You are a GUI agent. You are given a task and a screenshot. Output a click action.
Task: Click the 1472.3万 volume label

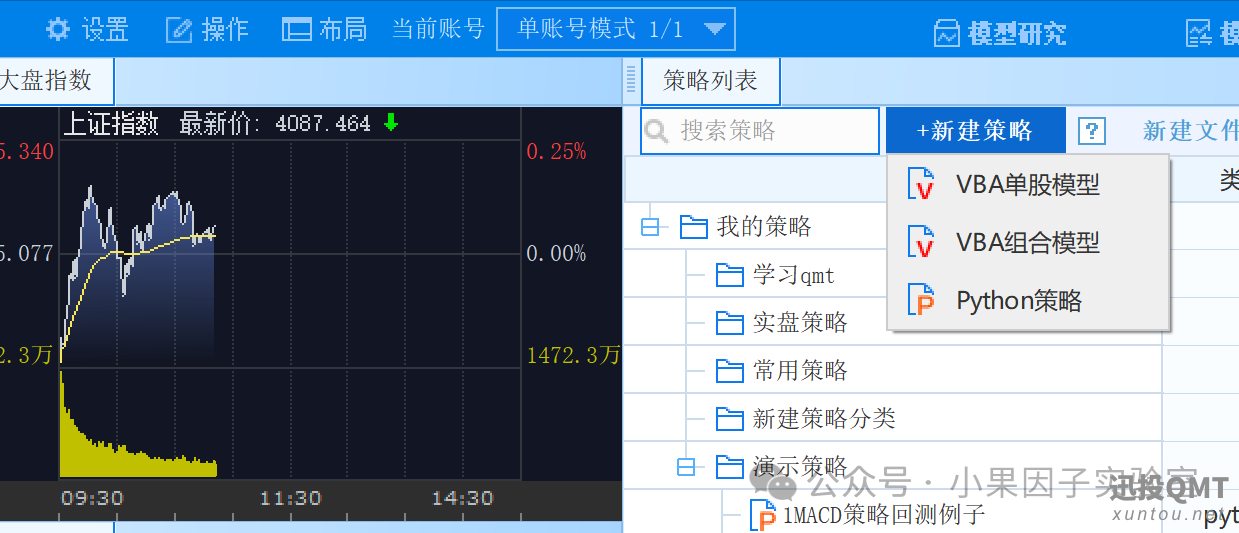[x=573, y=356]
